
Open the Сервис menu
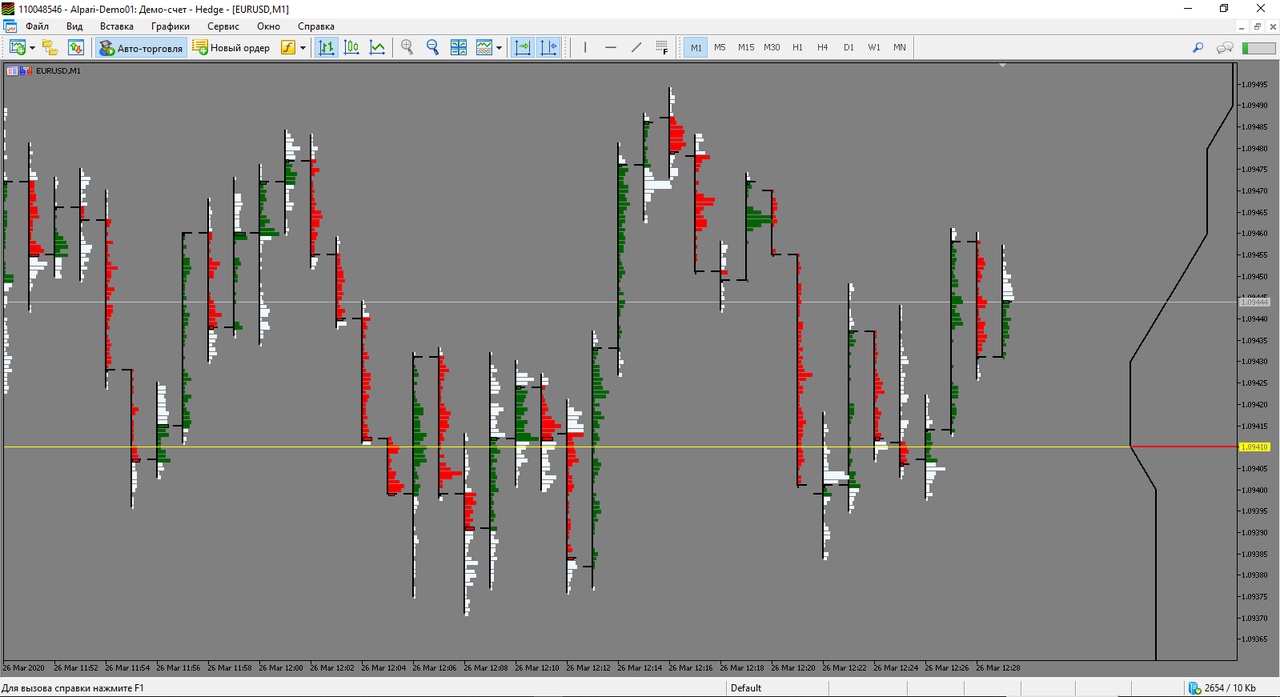[223, 26]
